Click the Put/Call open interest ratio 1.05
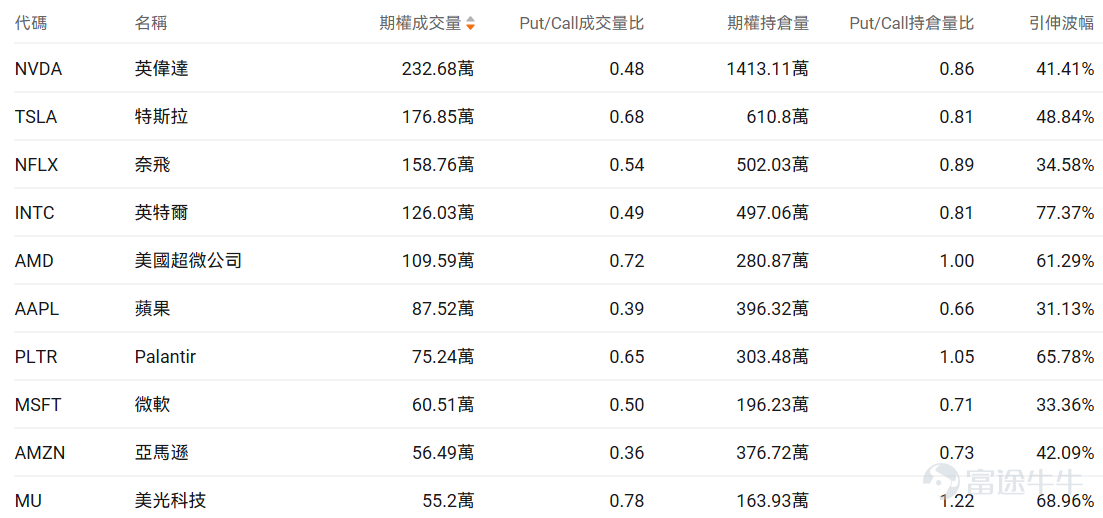 (x=957, y=357)
